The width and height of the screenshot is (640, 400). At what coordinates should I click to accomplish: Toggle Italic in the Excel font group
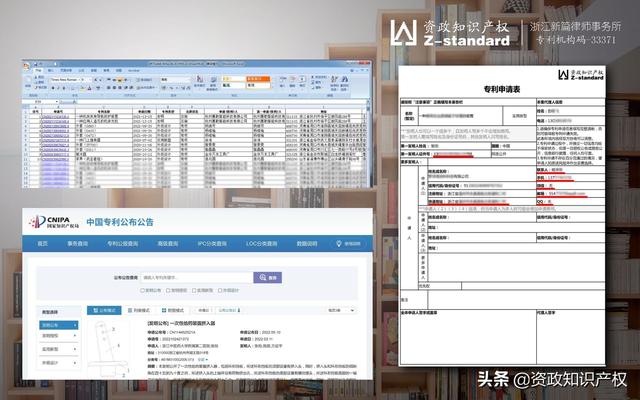(x=58, y=88)
